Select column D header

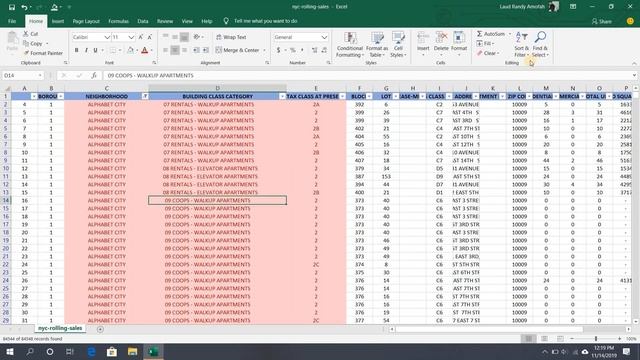pos(217,88)
